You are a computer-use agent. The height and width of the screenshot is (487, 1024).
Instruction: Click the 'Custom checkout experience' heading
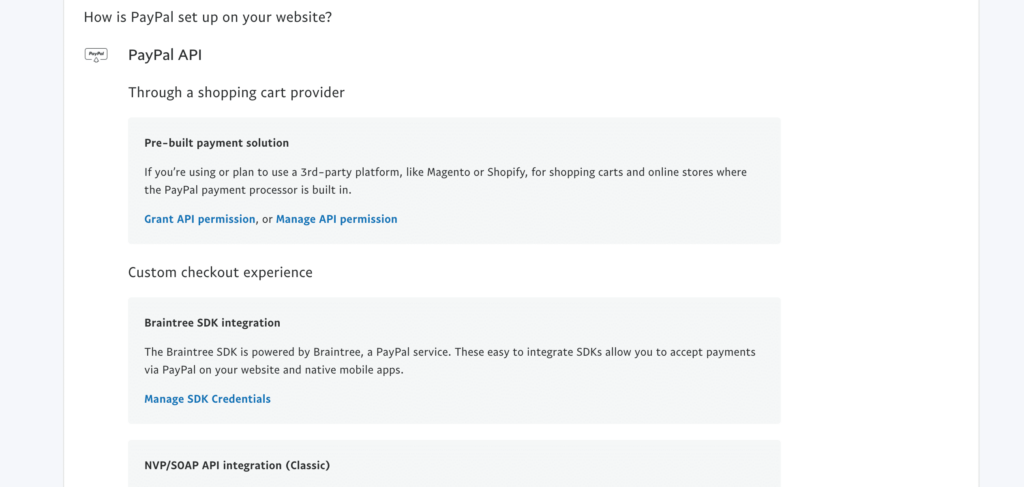220,272
